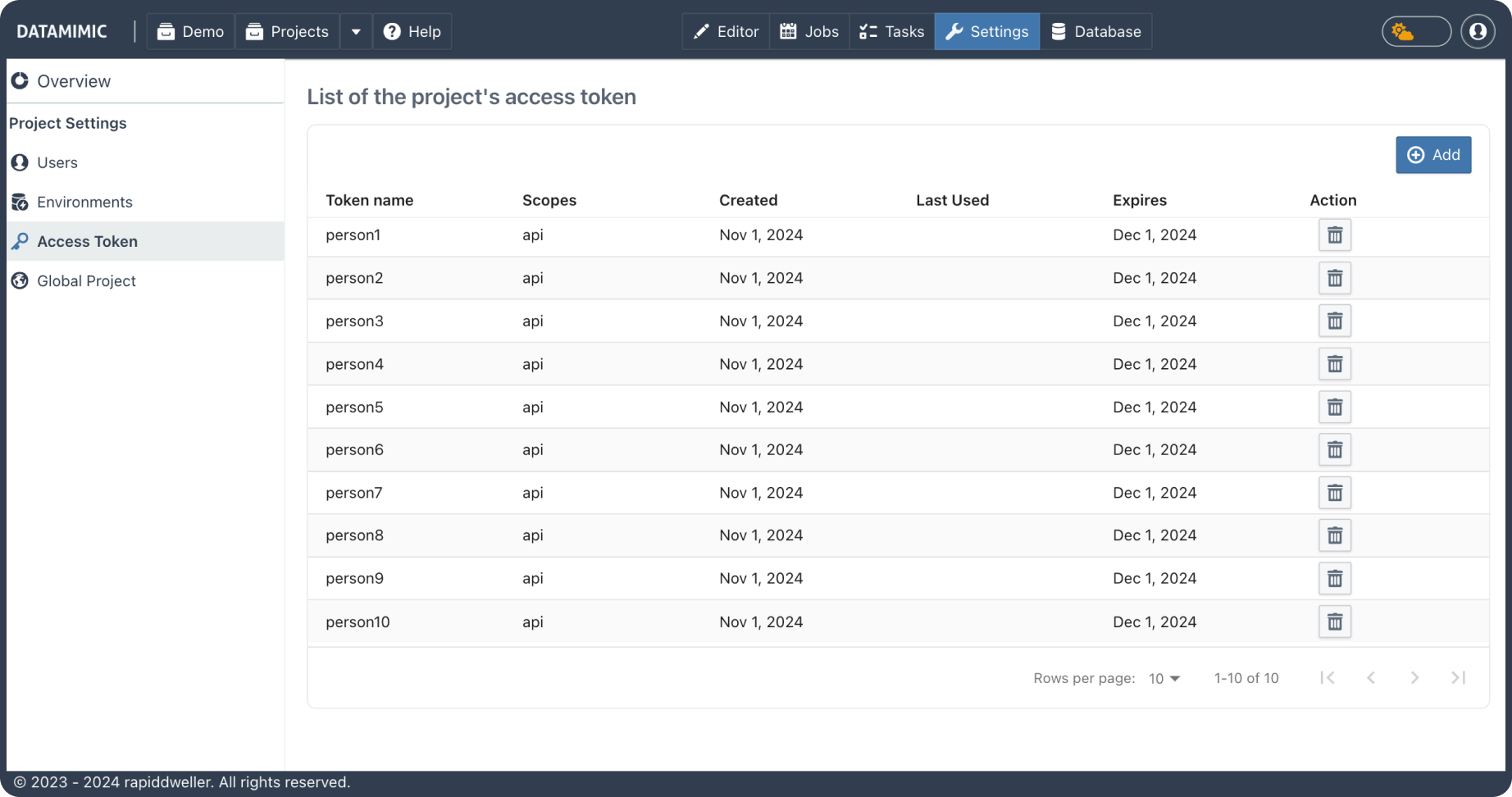The height and width of the screenshot is (797, 1512).
Task: Open the user account profile icon
Action: click(x=1478, y=32)
